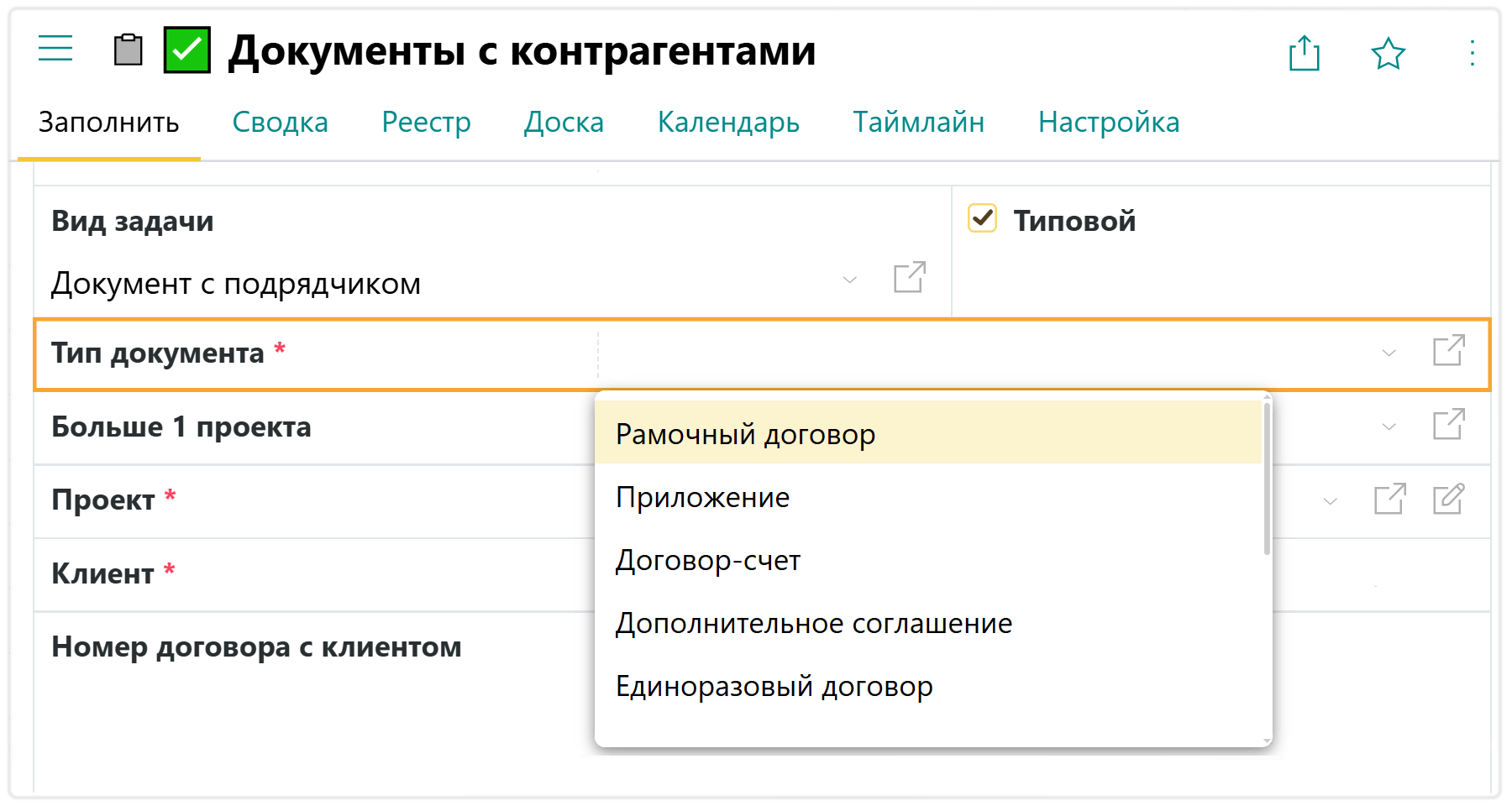Open linked record icon in Проект row

[1389, 499]
